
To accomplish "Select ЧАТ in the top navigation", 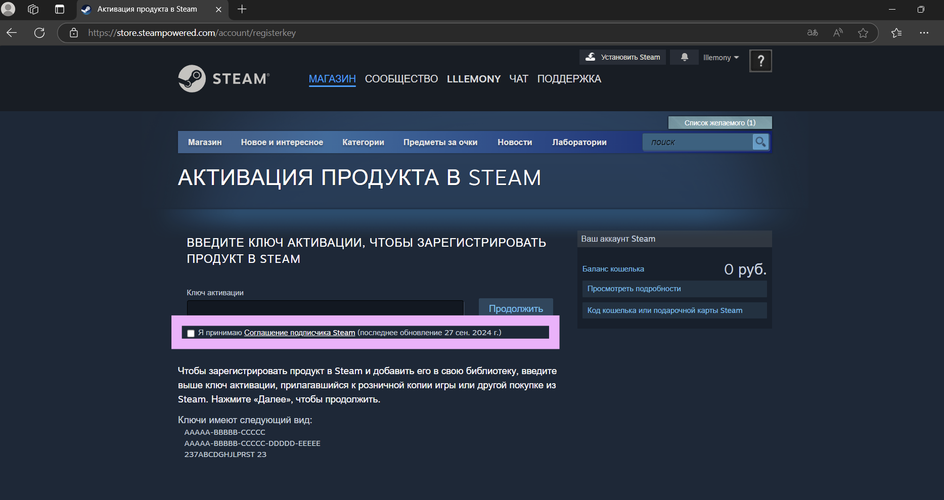I will pos(518,79).
